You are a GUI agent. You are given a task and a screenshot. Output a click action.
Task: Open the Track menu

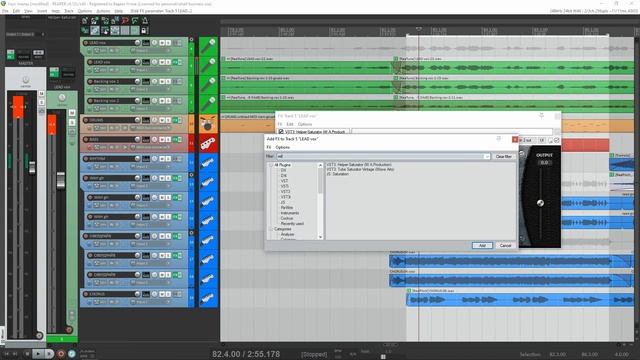[x=69, y=11]
